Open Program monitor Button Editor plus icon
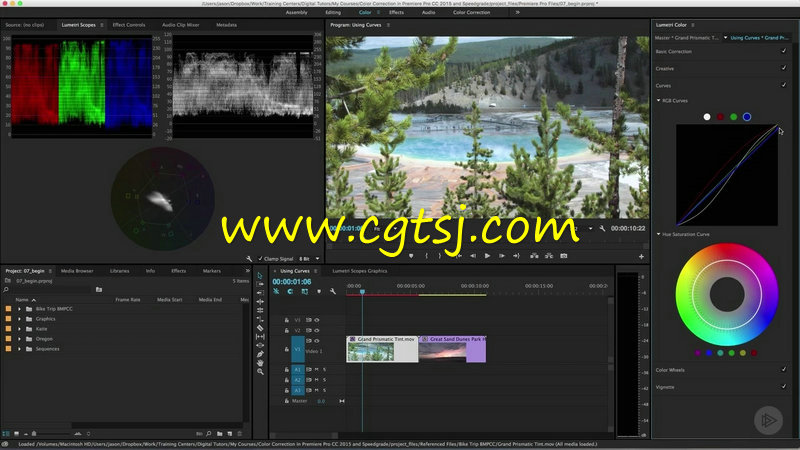The width and height of the screenshot is (800, 450). coord(641,257)
